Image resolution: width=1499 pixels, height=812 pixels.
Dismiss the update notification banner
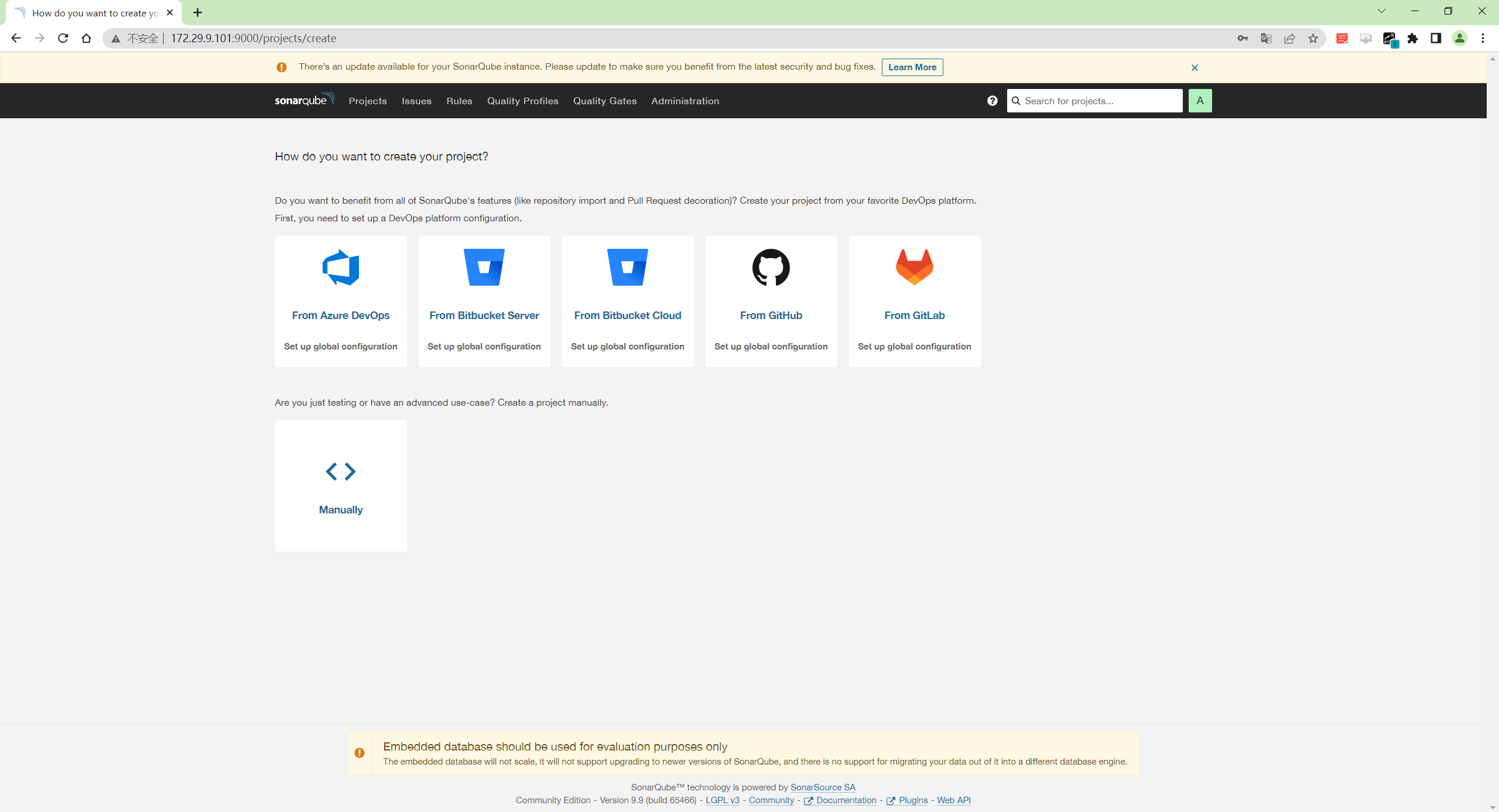[1195, 68]
